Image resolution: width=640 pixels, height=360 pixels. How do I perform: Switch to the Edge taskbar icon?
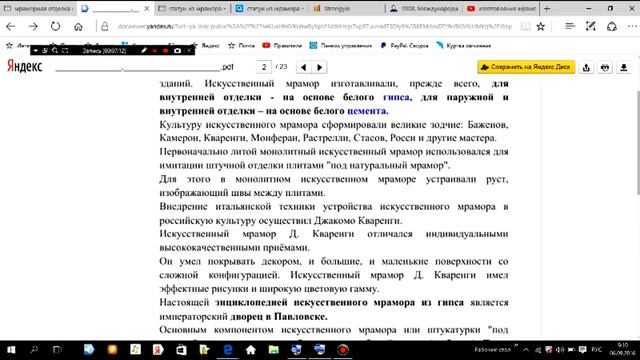pos(227,350)
